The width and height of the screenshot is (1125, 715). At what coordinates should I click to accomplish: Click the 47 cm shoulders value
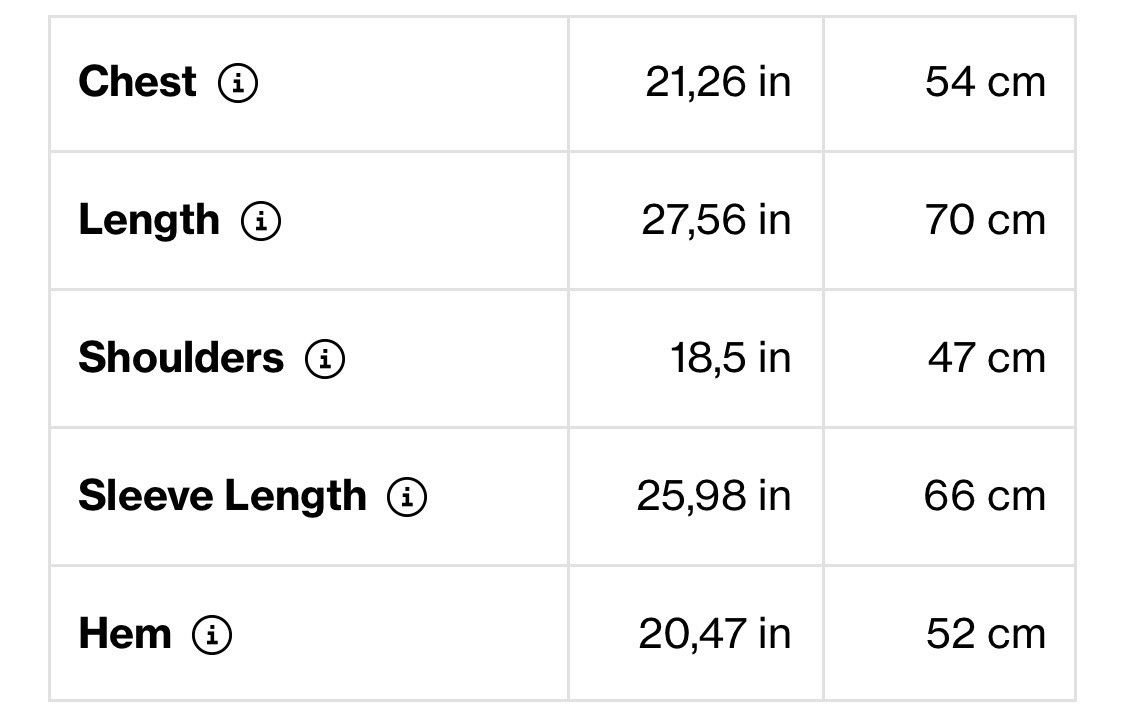tap(987, 358)
